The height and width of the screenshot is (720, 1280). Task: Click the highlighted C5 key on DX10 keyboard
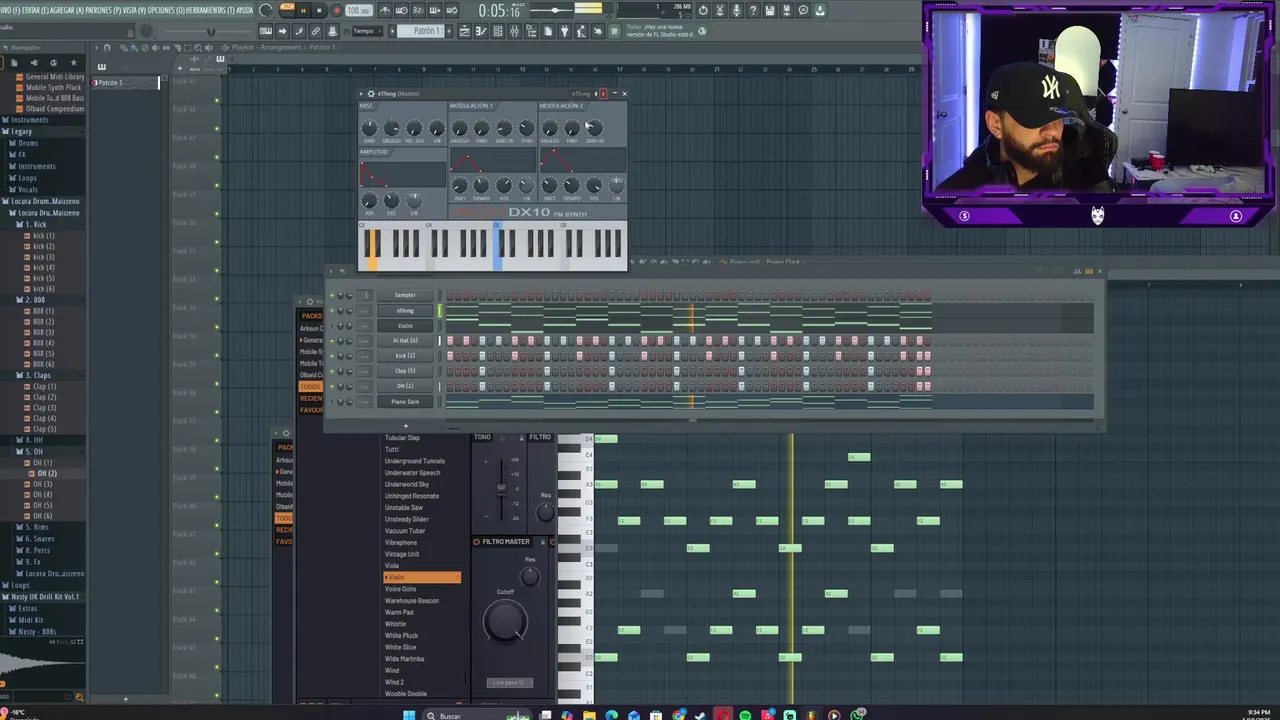498,247
